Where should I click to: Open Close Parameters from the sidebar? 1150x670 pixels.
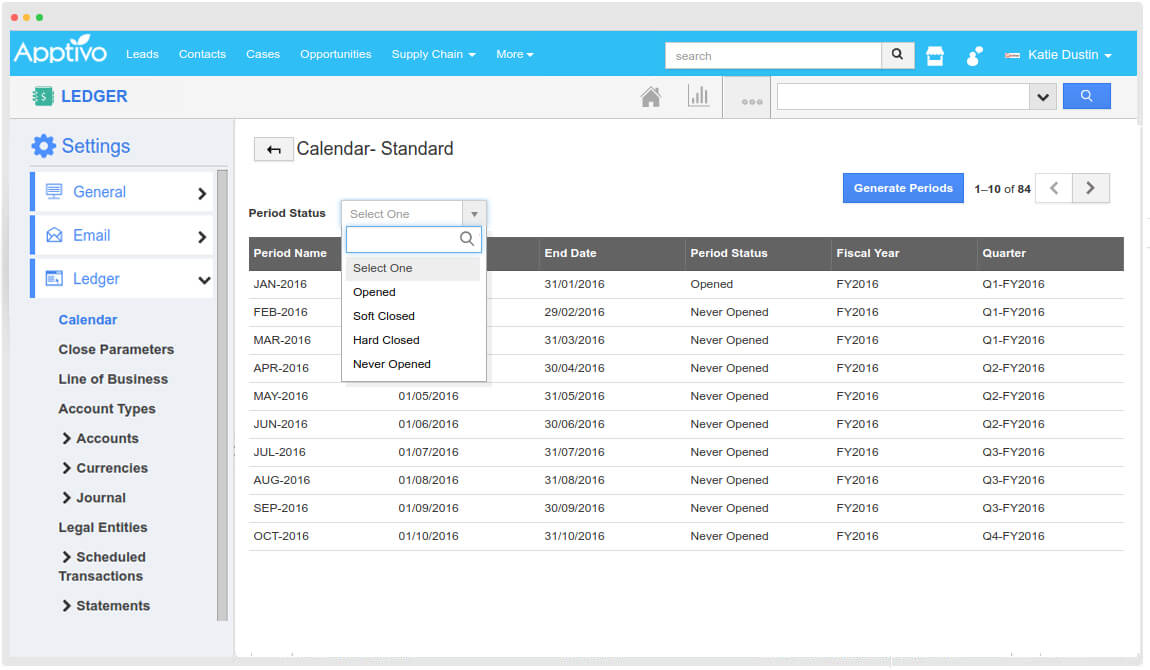tap(115, 349)
